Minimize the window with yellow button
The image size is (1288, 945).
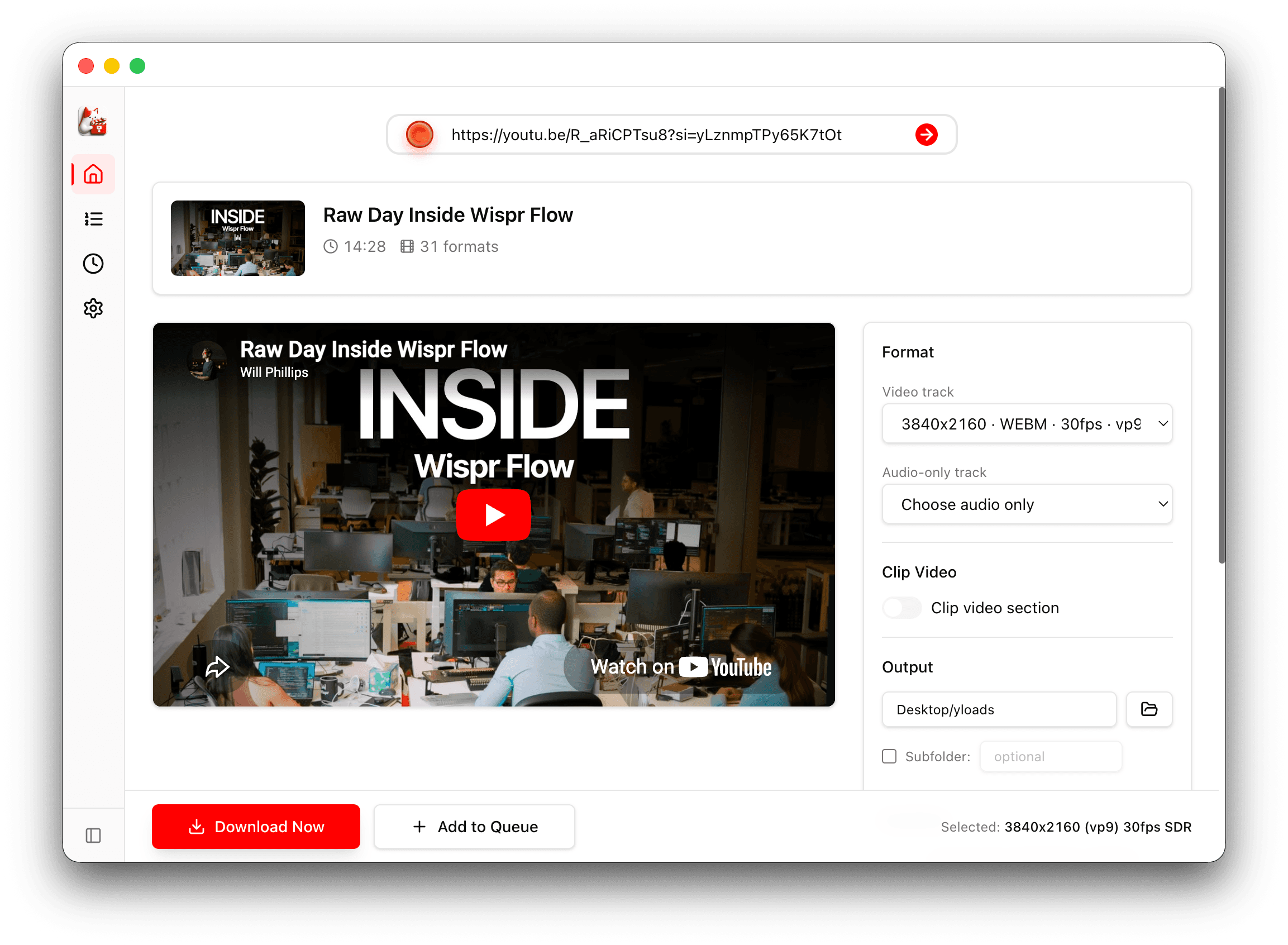112,66
